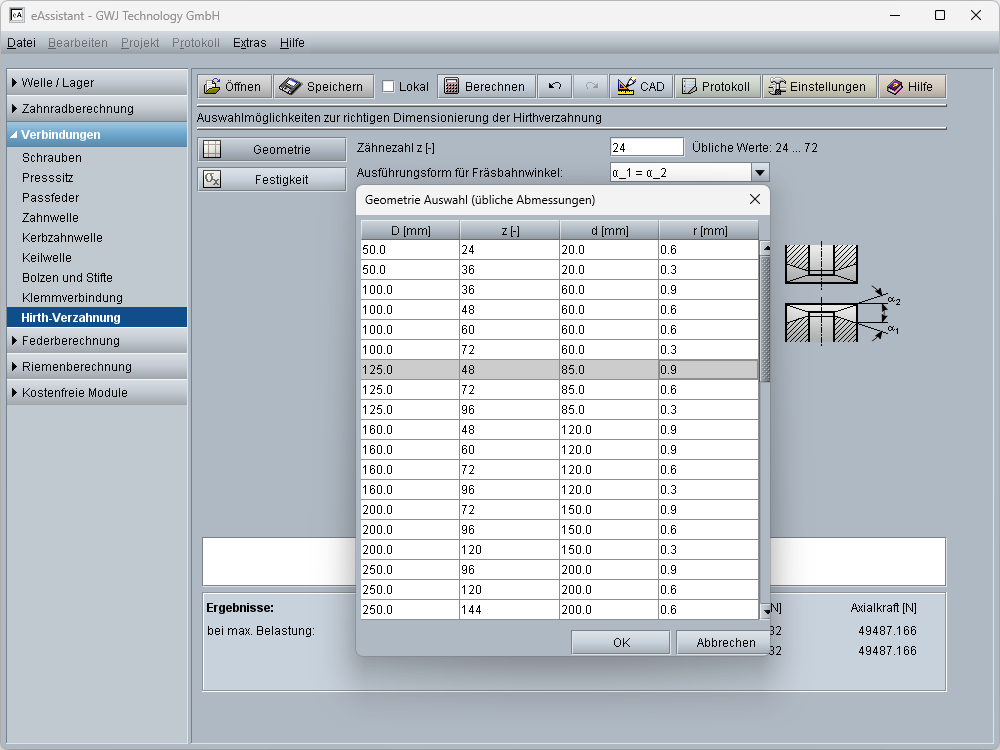Open the Datei menu
The height and width of the screenshot is (750, 1000).
(21, 43)
